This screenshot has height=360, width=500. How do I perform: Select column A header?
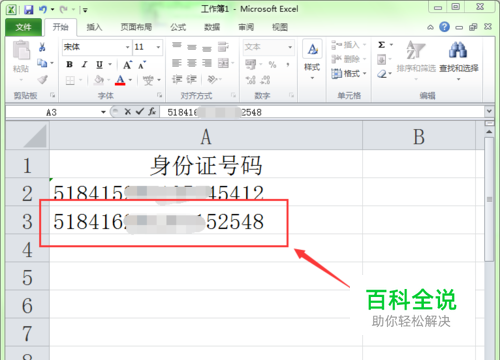206,137
